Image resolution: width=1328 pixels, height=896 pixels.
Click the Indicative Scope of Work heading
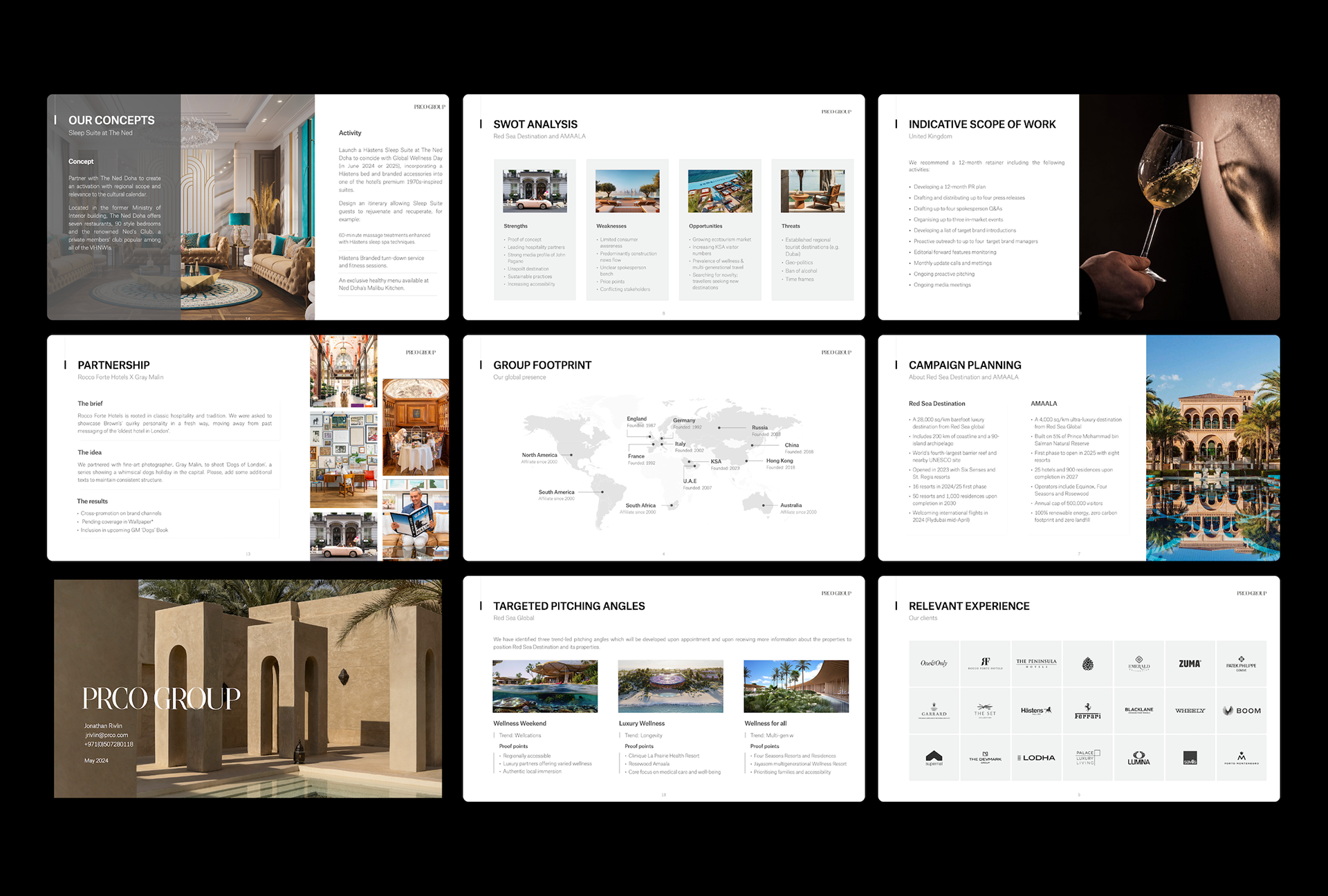click(x=981, y=124)
